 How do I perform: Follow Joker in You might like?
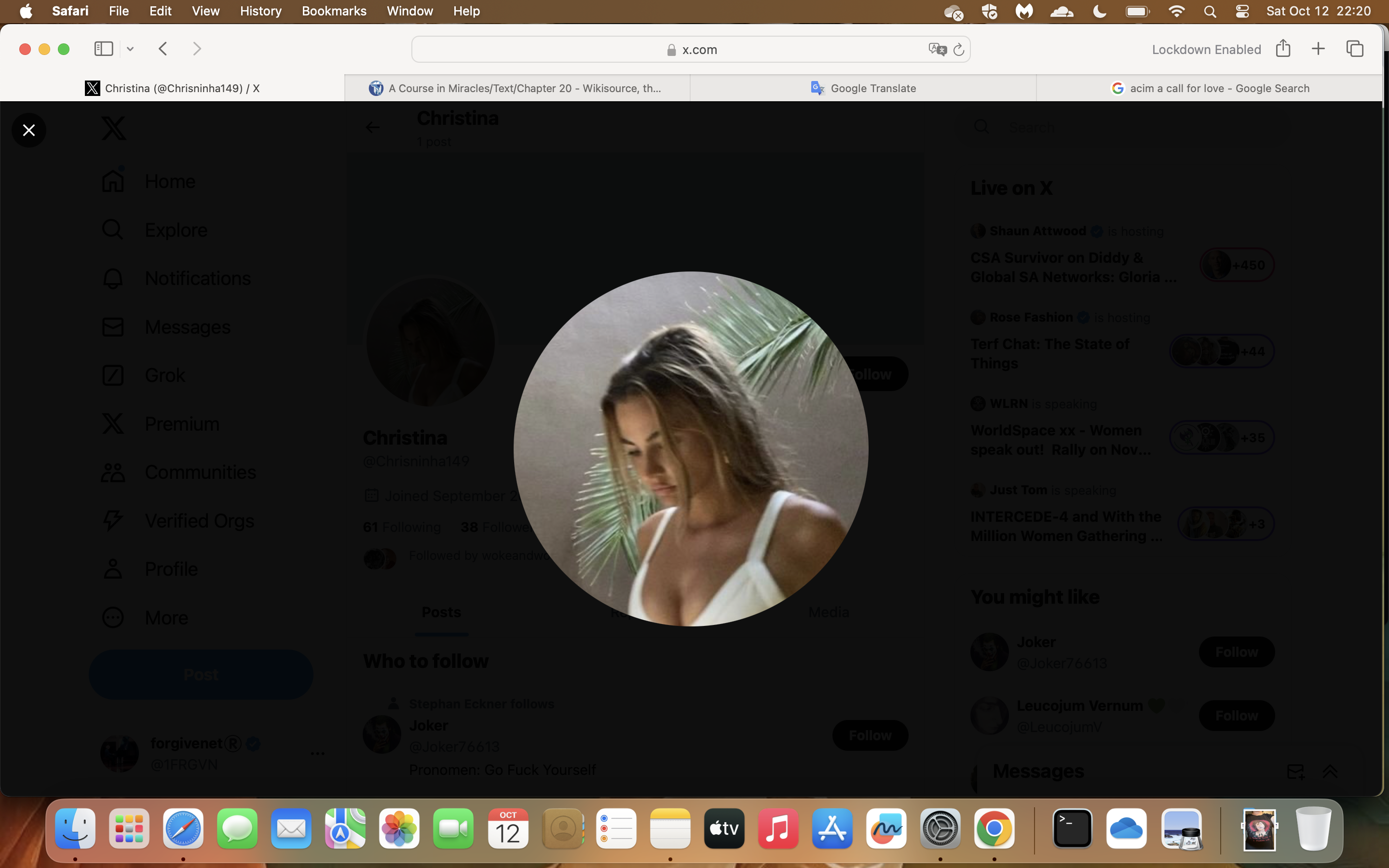(1236, 652)
